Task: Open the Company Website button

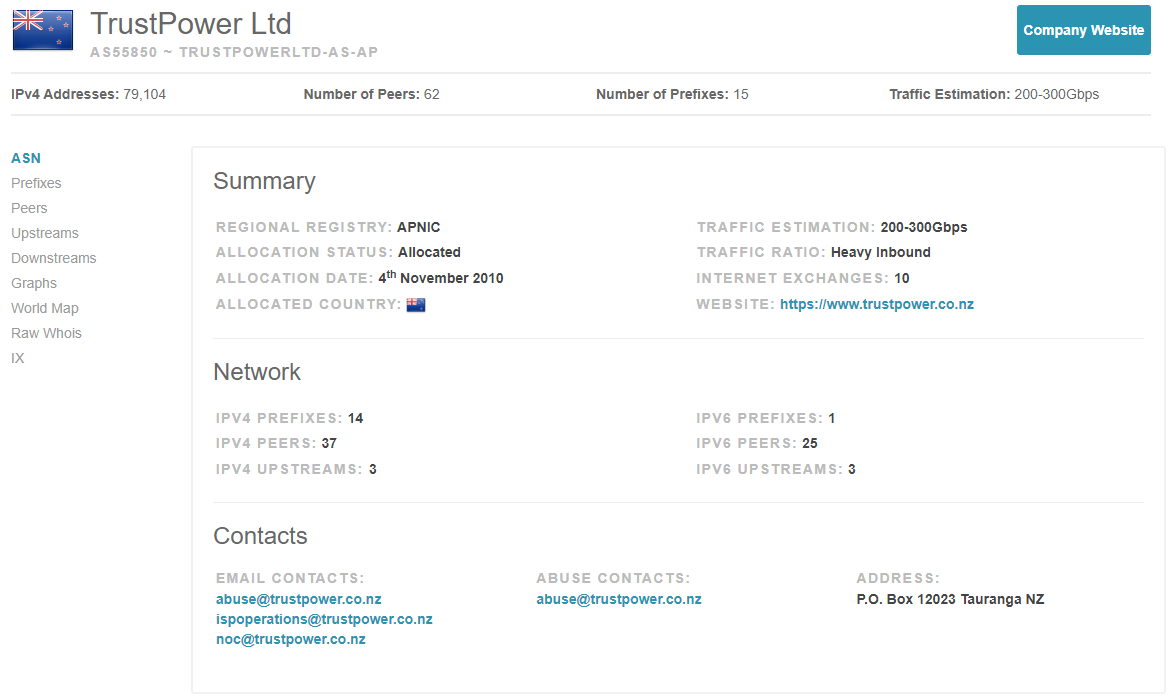Action: (1083, 30)
